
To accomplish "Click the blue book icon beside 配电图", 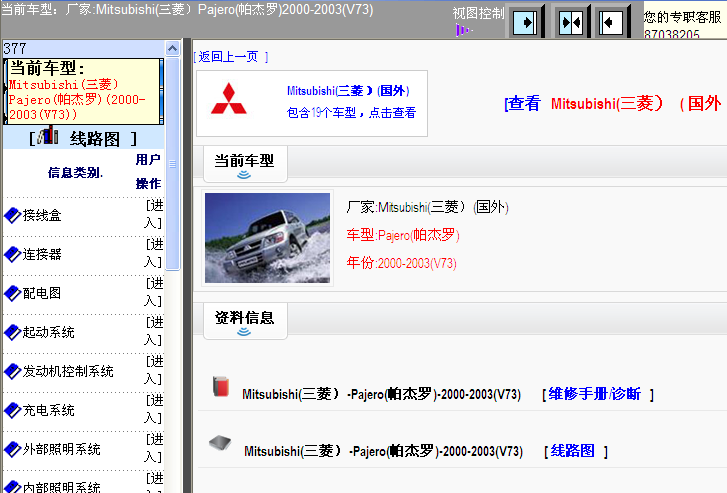I will [13, 293].
